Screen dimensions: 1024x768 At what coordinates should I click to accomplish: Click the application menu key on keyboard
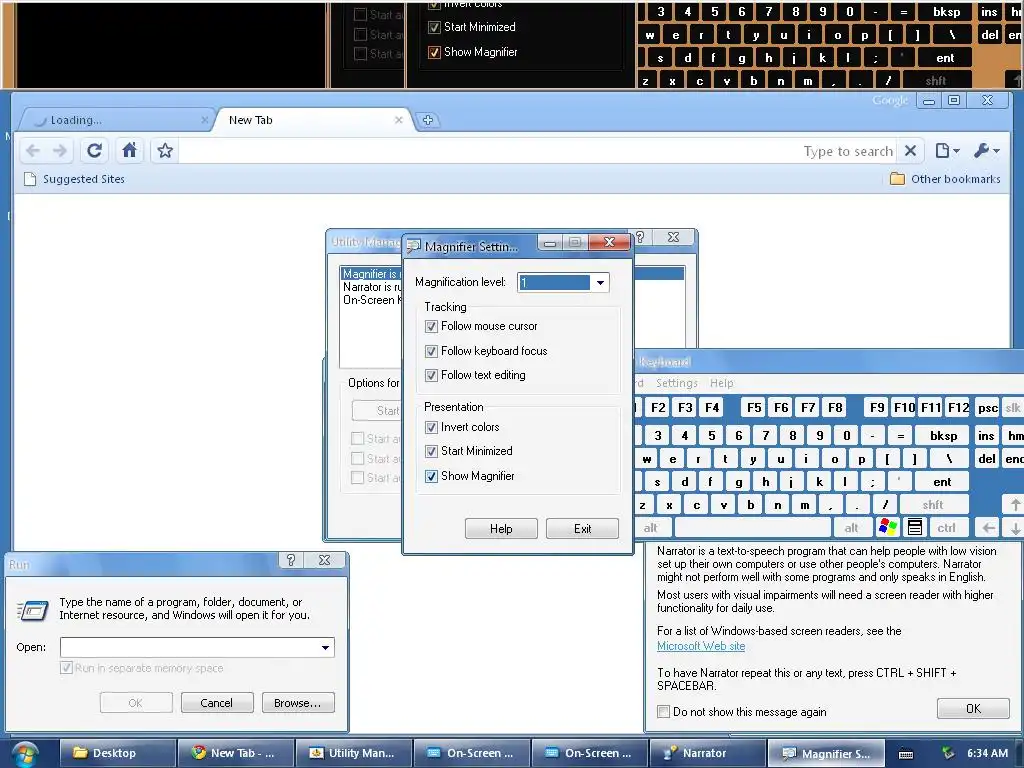pos(915,527)
